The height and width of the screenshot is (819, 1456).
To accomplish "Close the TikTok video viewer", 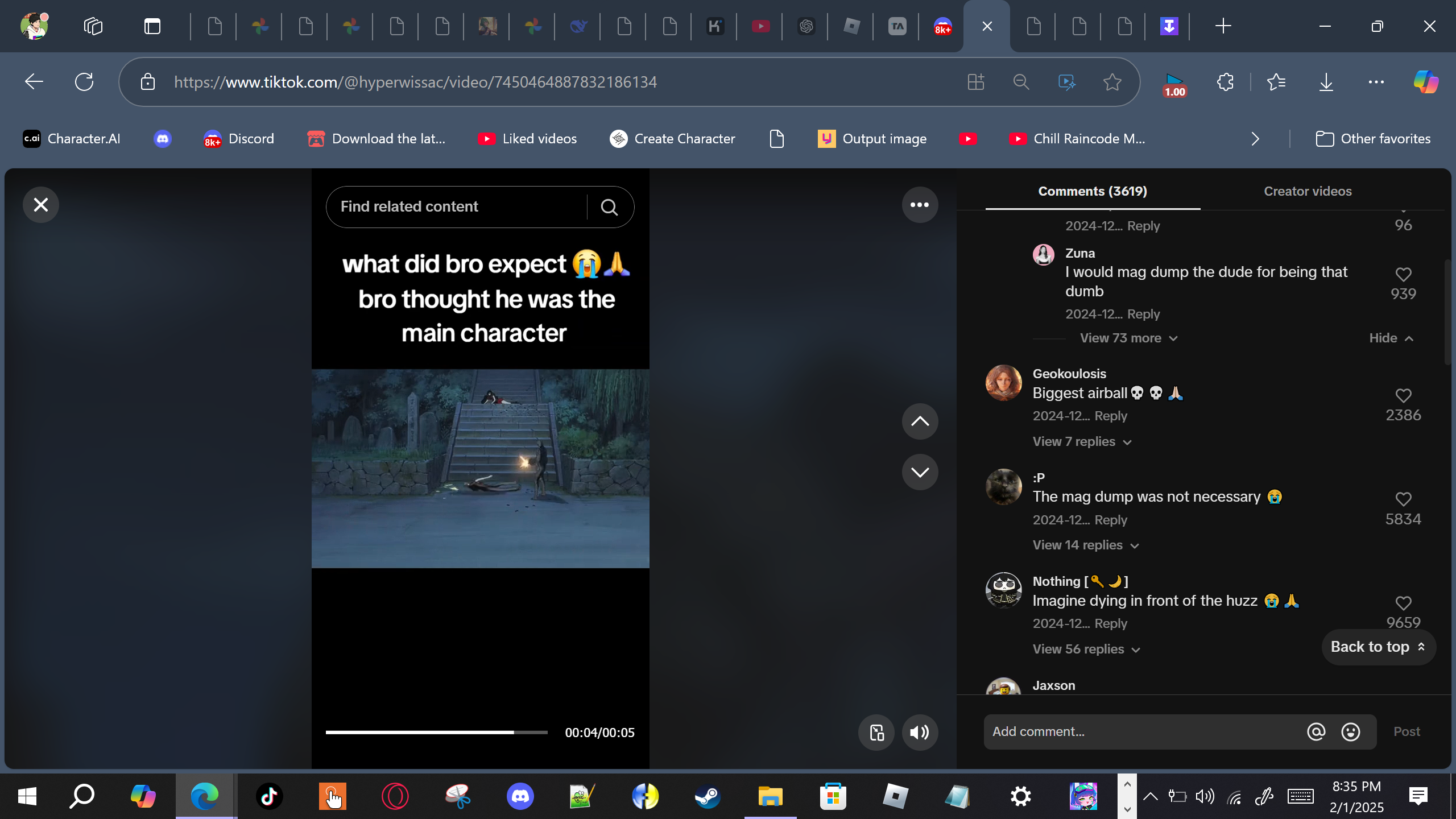I will [40, 205].
